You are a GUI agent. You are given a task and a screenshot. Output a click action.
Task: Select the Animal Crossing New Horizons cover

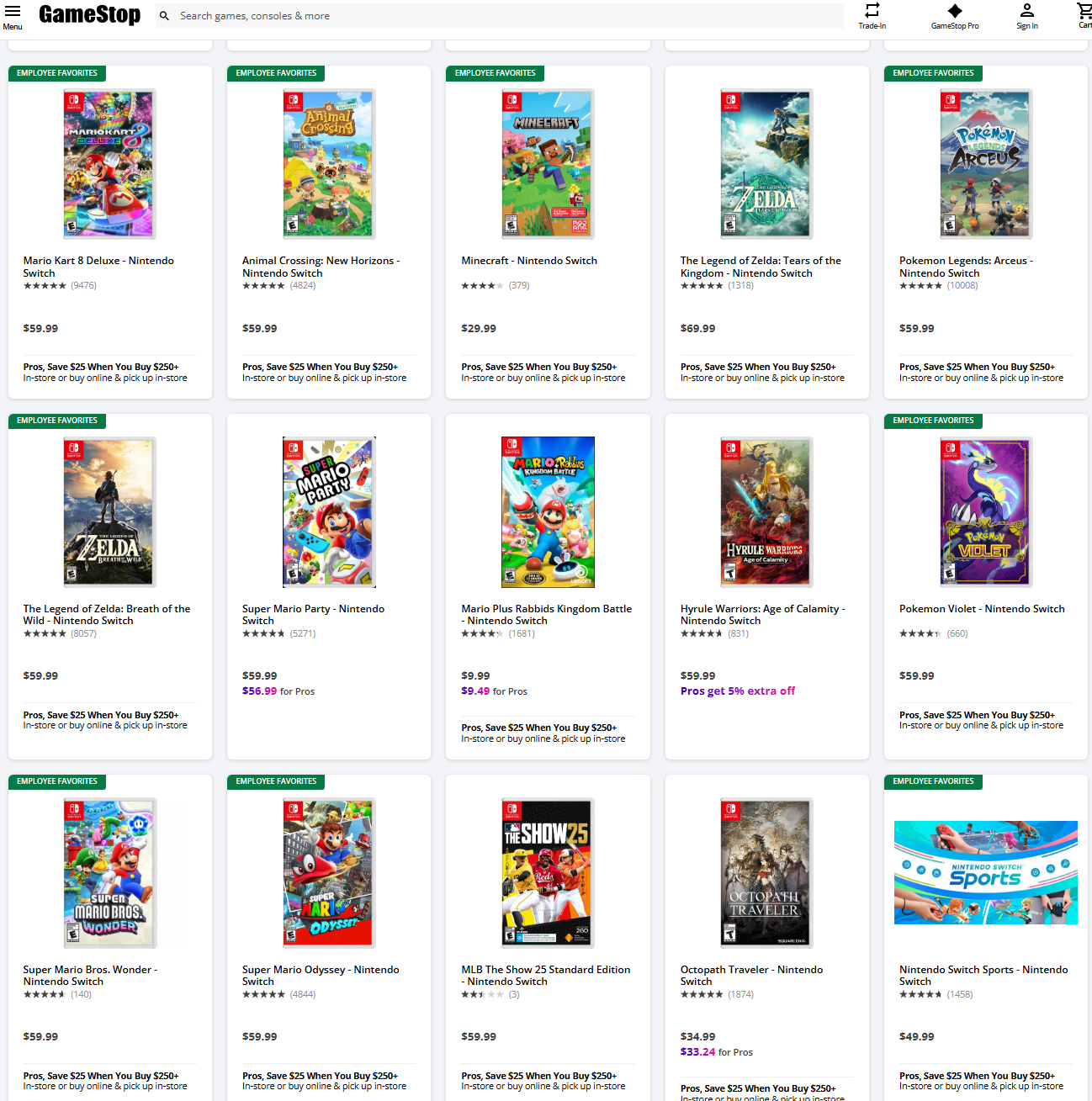[x=329, y=164]
